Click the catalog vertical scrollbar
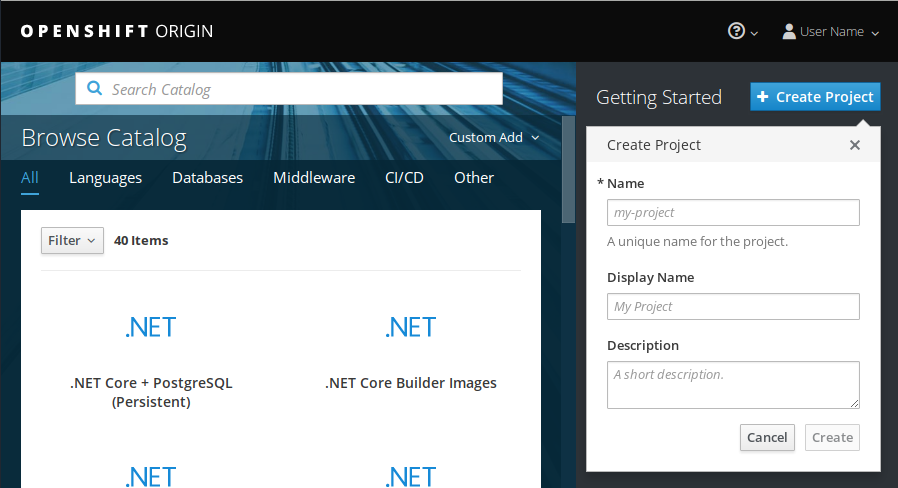 (568, 170)
